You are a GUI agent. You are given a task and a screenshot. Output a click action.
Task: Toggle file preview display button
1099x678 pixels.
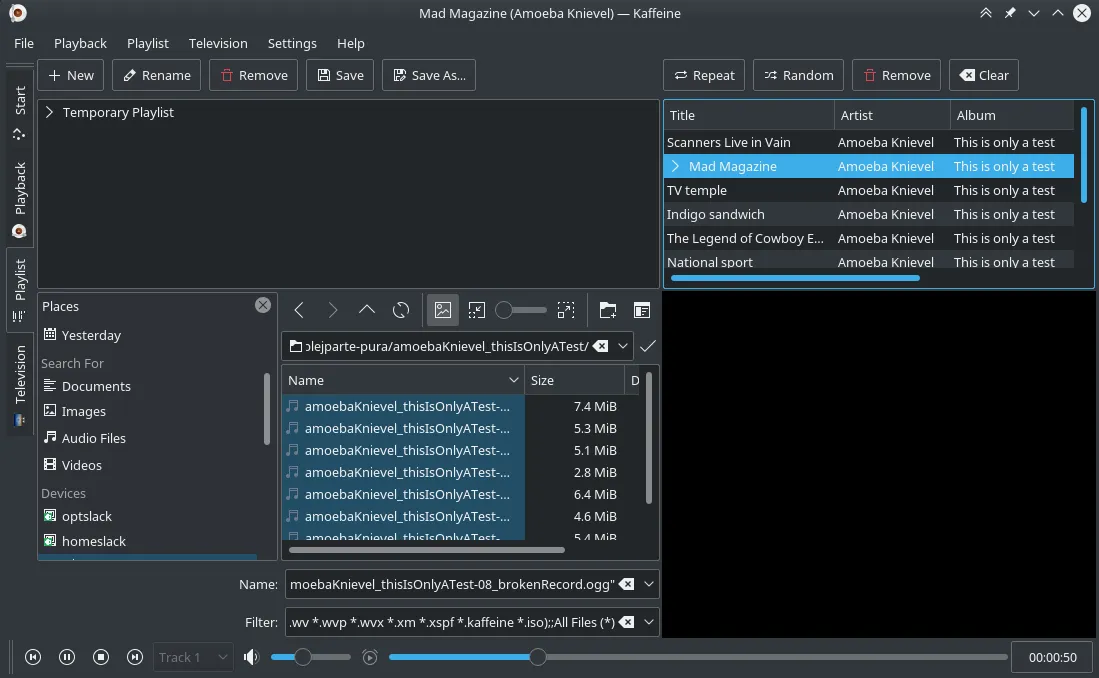[443, 310]
